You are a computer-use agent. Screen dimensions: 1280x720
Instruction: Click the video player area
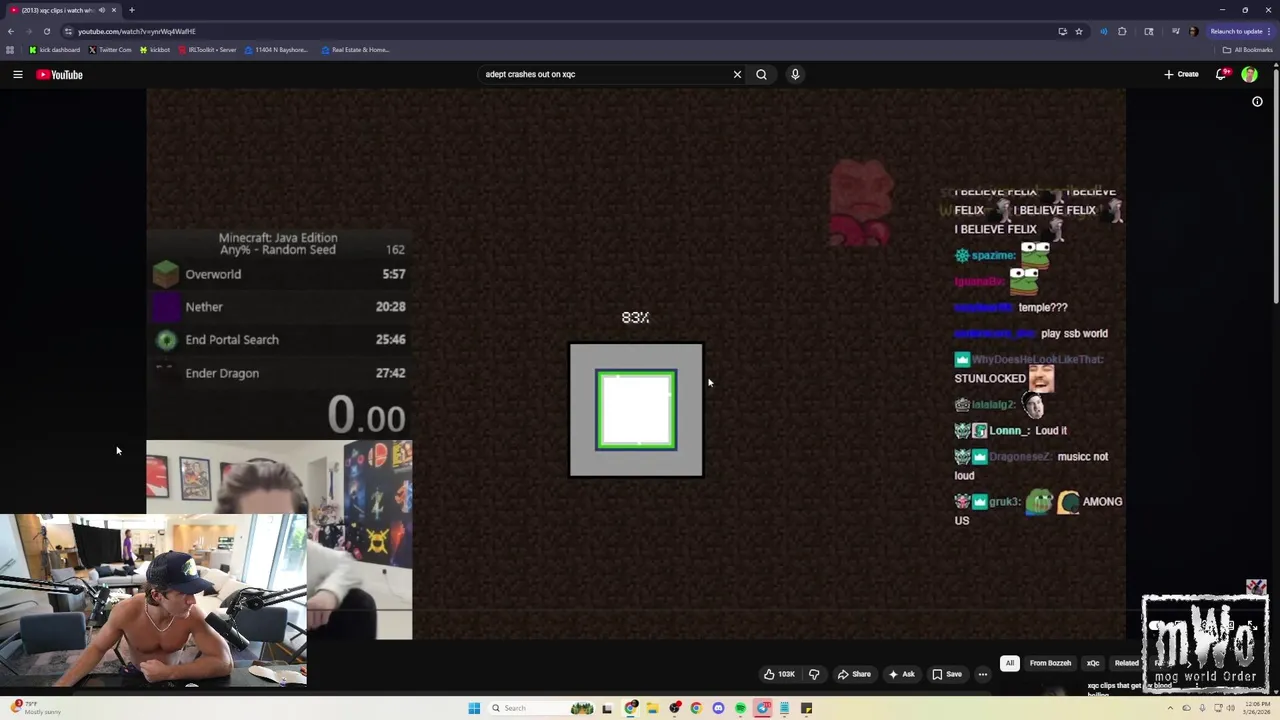[636, 364]
